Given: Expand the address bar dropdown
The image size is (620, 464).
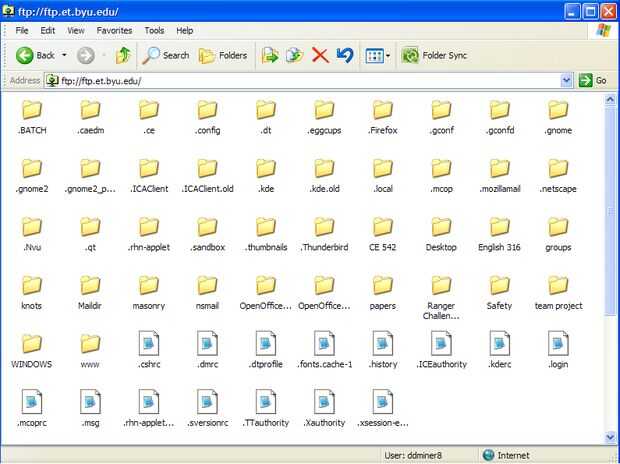Looking at the screenshot, I should (x=567, y=81).
